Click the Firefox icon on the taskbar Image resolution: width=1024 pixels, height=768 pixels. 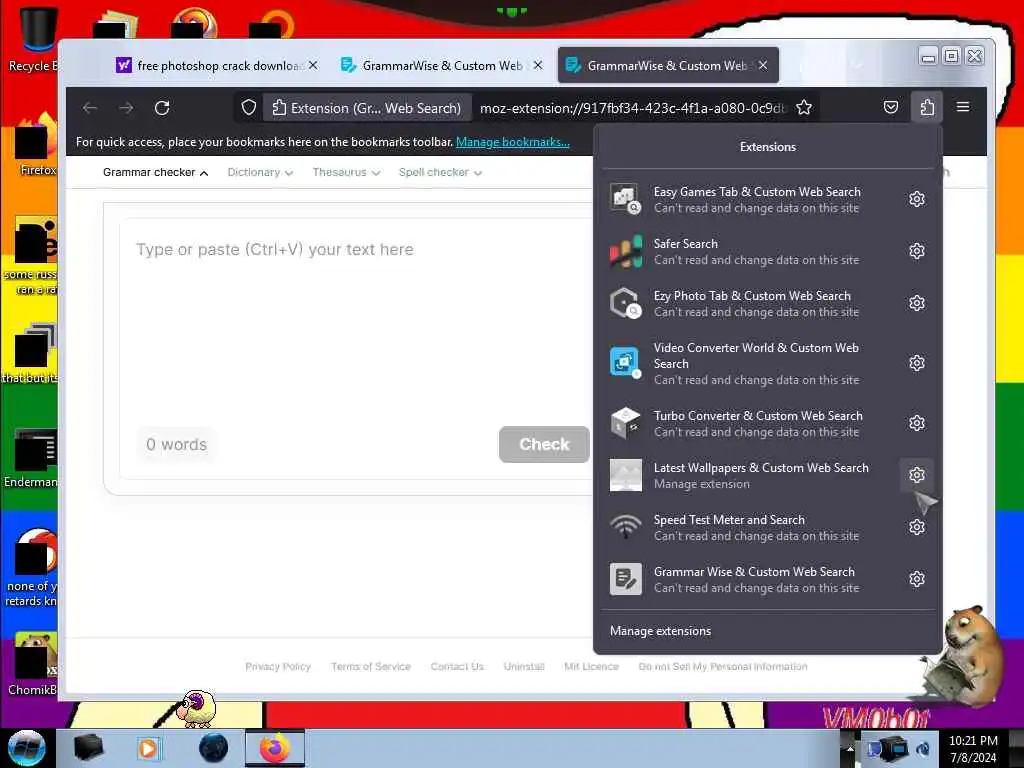(x=275, y=748)
